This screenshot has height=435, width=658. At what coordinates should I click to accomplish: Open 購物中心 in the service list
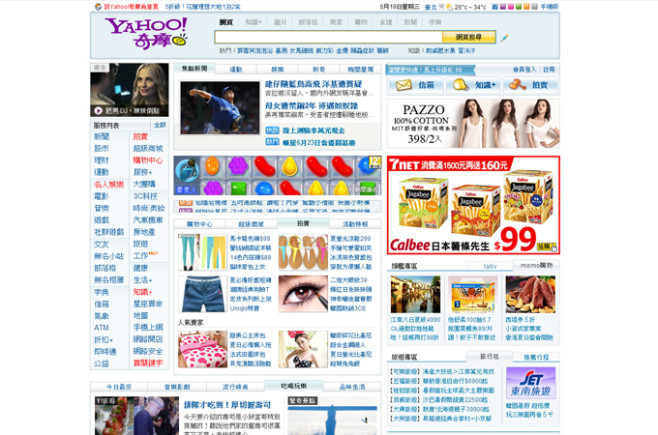tap(148, 160)
